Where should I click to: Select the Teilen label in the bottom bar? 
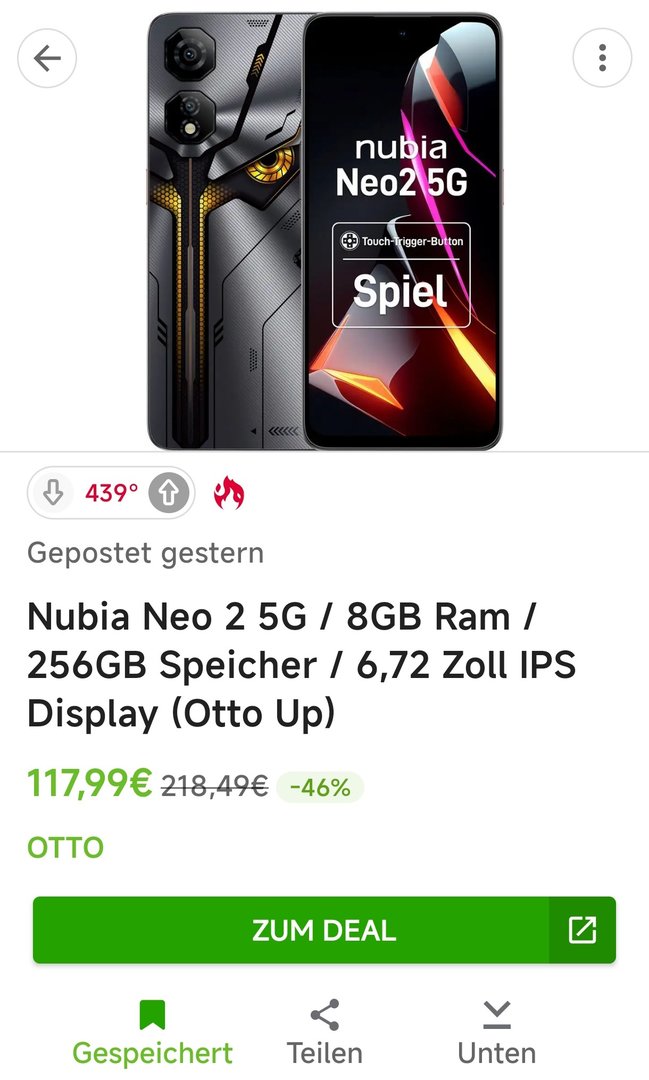324,1053
